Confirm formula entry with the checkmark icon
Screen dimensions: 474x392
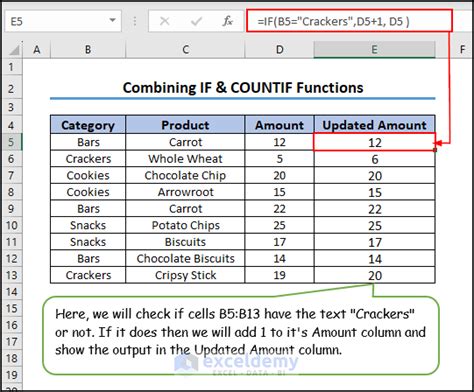196,21
